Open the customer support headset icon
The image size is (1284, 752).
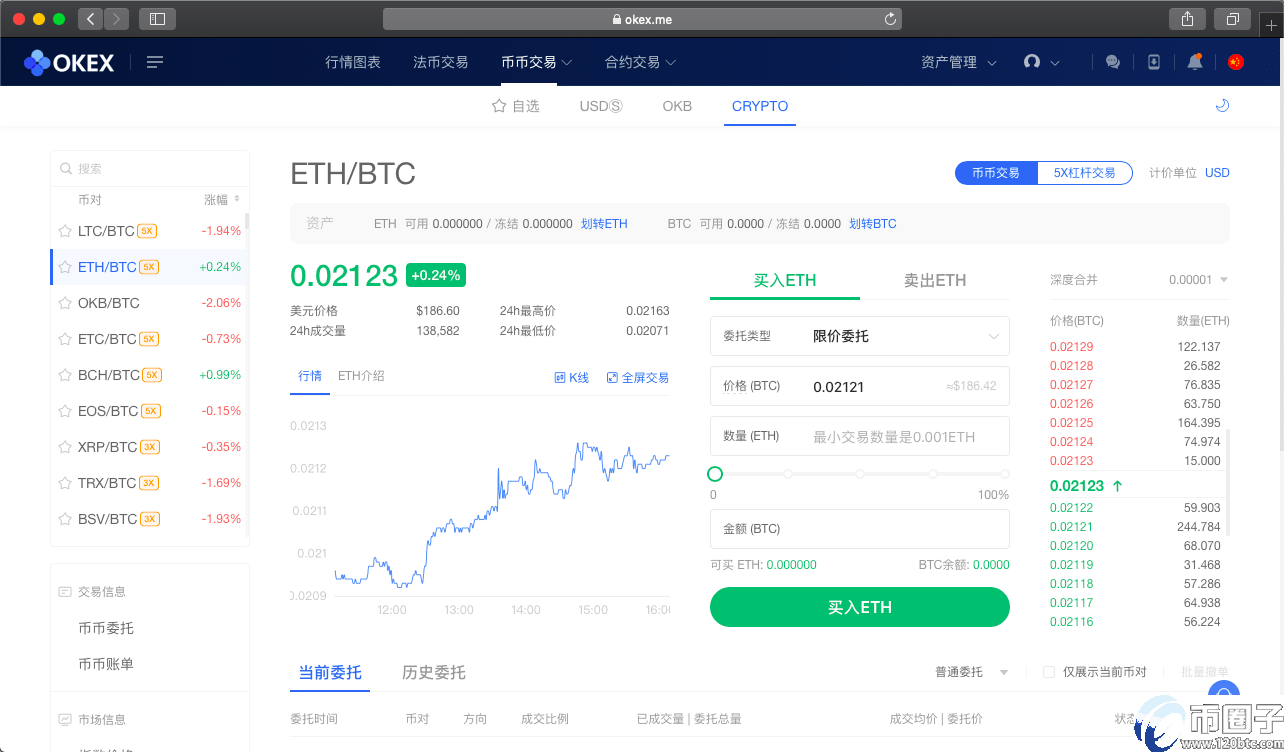tap(1032, 62)
